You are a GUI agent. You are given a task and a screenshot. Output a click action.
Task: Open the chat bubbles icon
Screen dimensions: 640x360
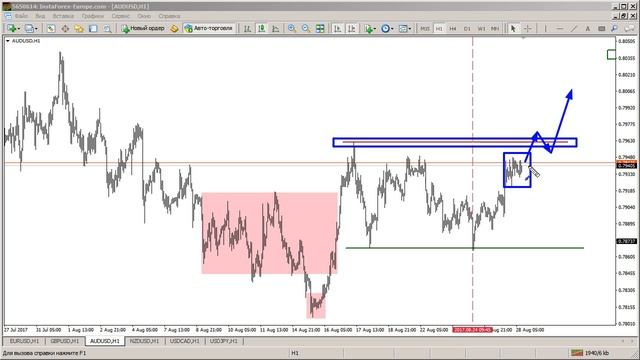[x=630, y=28]
